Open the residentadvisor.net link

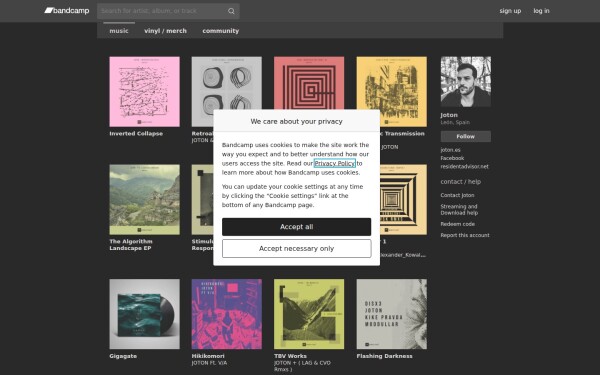[x=464, y=166]
